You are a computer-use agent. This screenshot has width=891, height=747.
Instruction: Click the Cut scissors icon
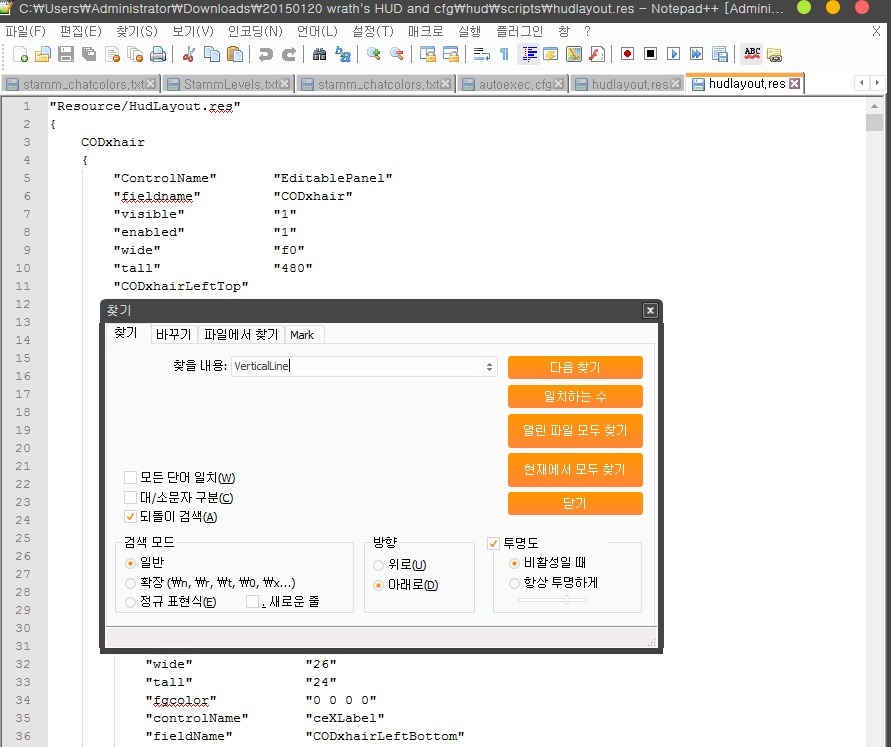(x=188, y=54)
